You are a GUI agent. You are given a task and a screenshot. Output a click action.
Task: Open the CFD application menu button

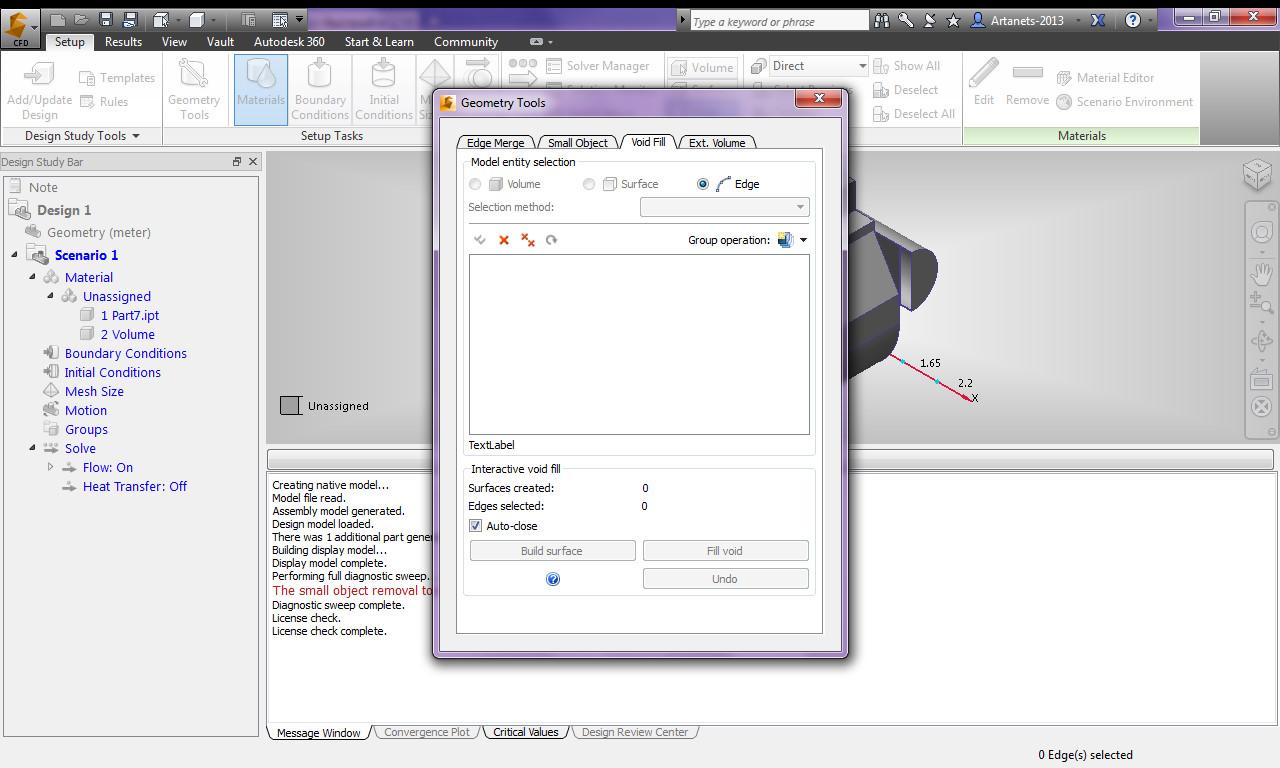coord(20,27)
